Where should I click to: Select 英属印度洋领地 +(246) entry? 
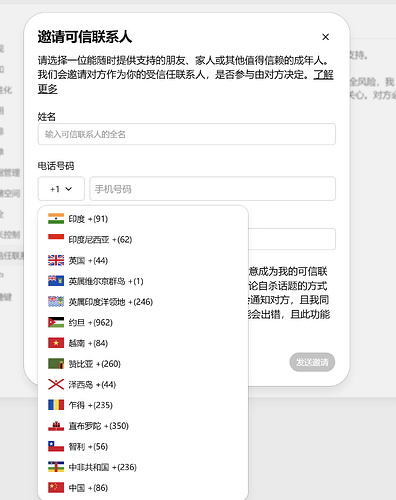143,302
